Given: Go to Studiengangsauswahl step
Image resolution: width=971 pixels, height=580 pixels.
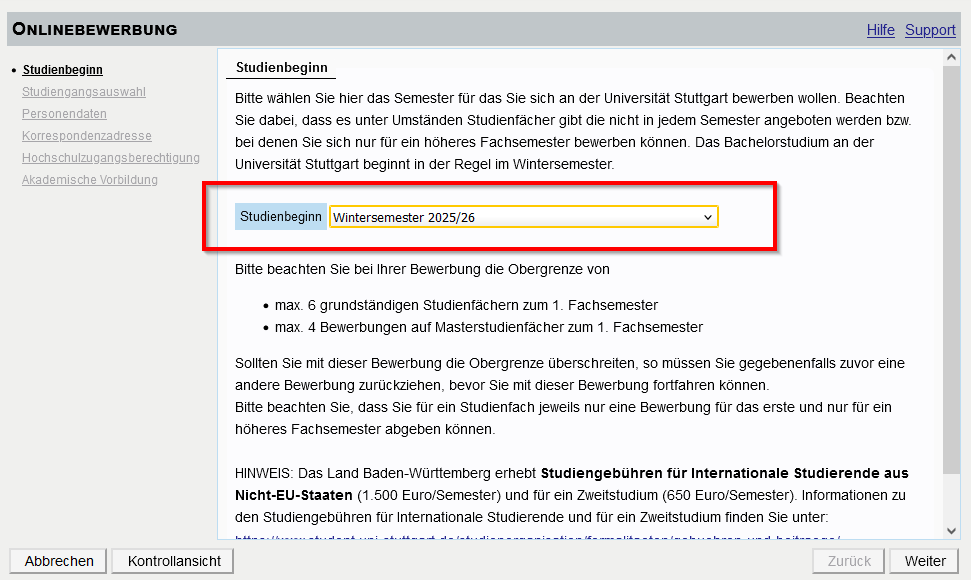Looking at the screenshot, I should coord(84,92).
